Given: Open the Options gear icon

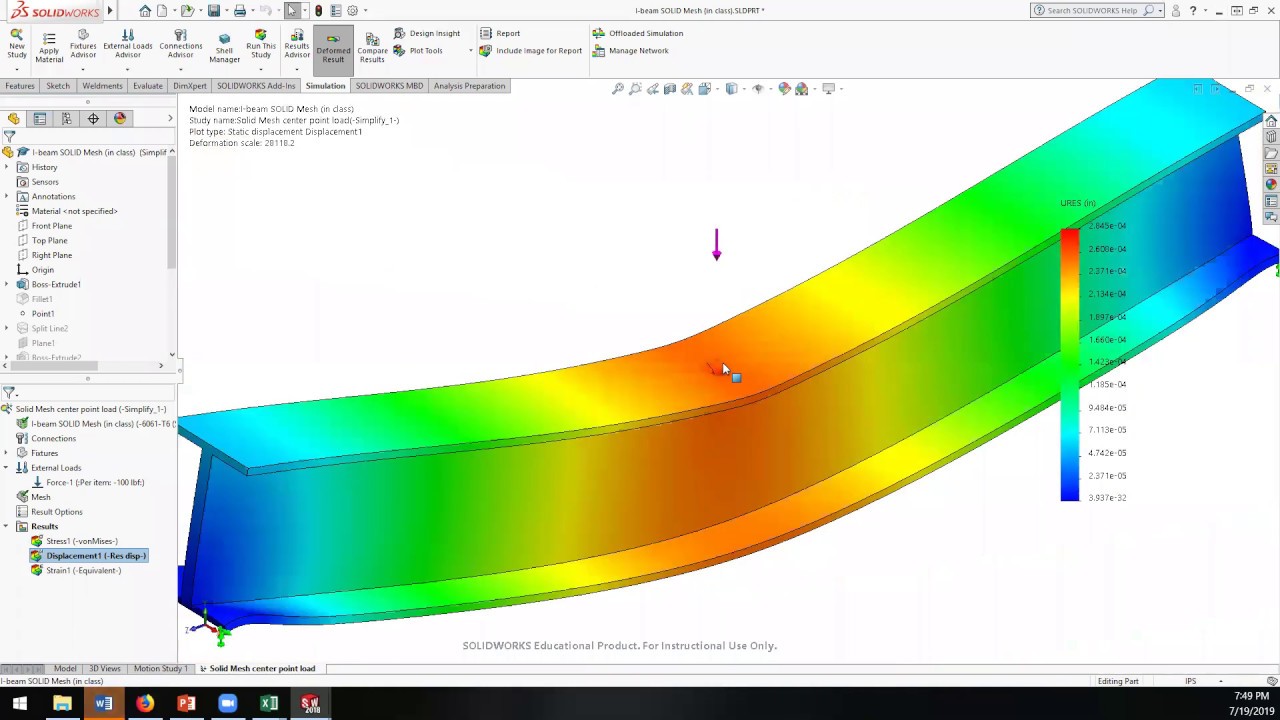Looking at the screenshot, I should (352, 10).
